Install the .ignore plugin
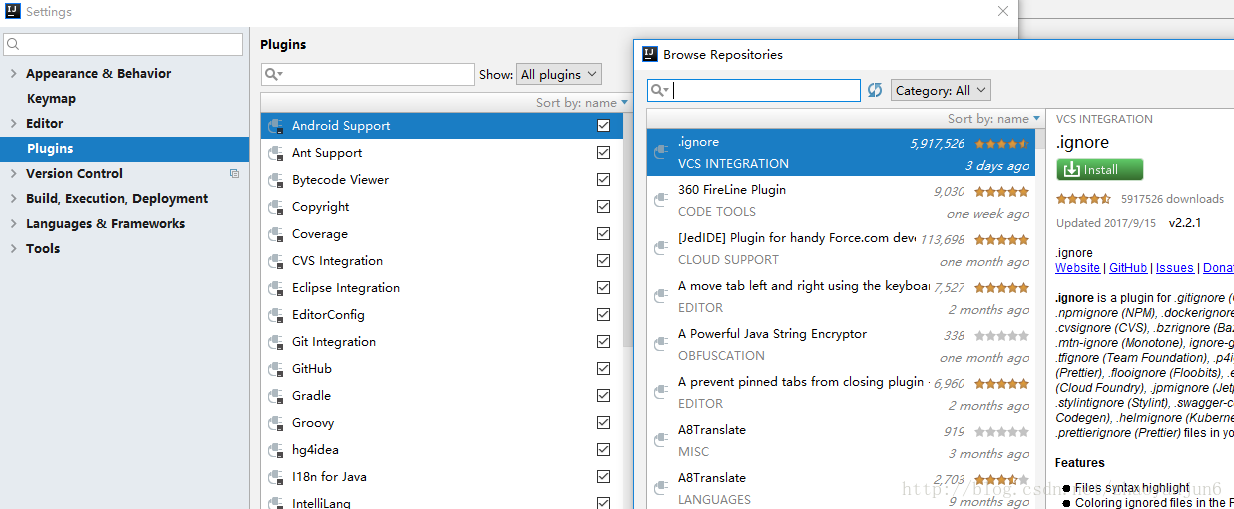Viewport: 1234px width, 509px height. [1099, 169]
